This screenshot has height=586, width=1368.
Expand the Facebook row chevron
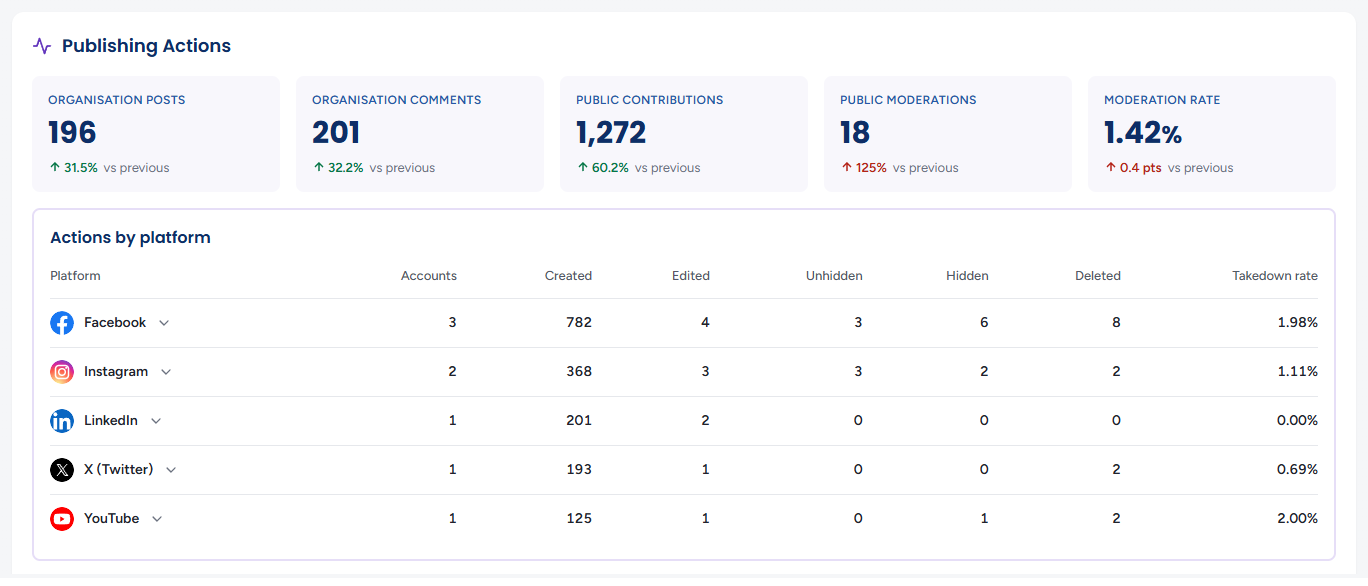point(164,323)
